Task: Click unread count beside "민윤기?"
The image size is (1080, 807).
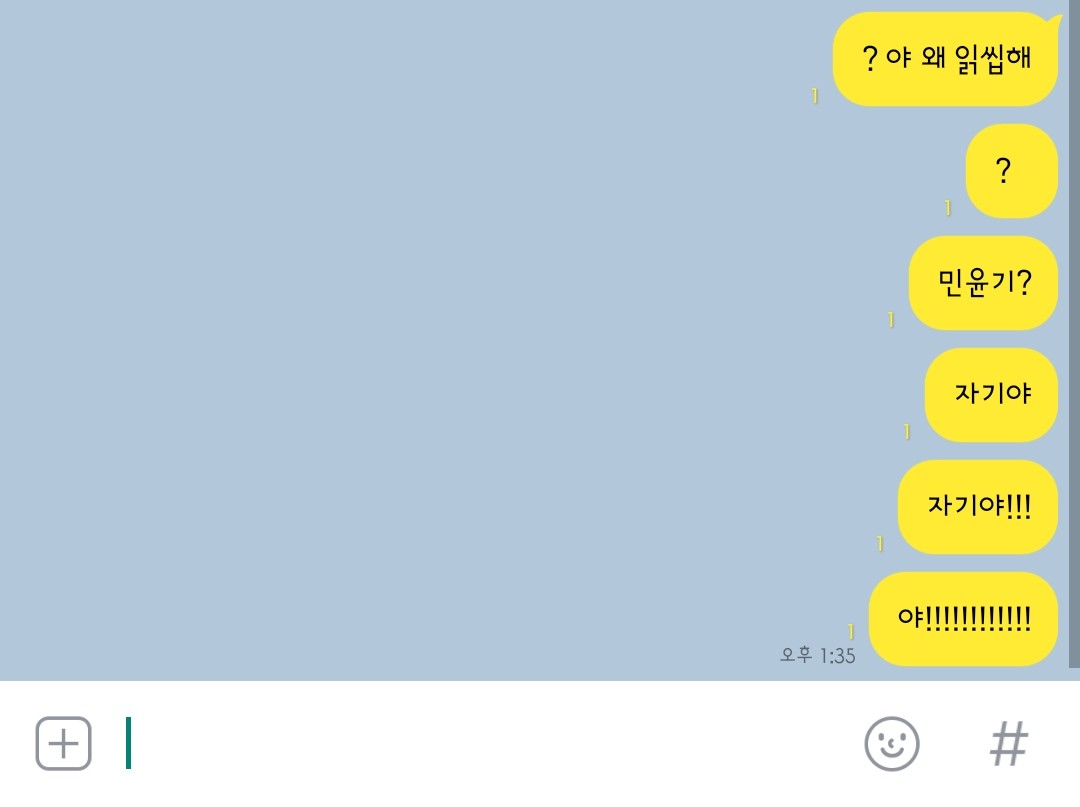Action: point(891,319)
